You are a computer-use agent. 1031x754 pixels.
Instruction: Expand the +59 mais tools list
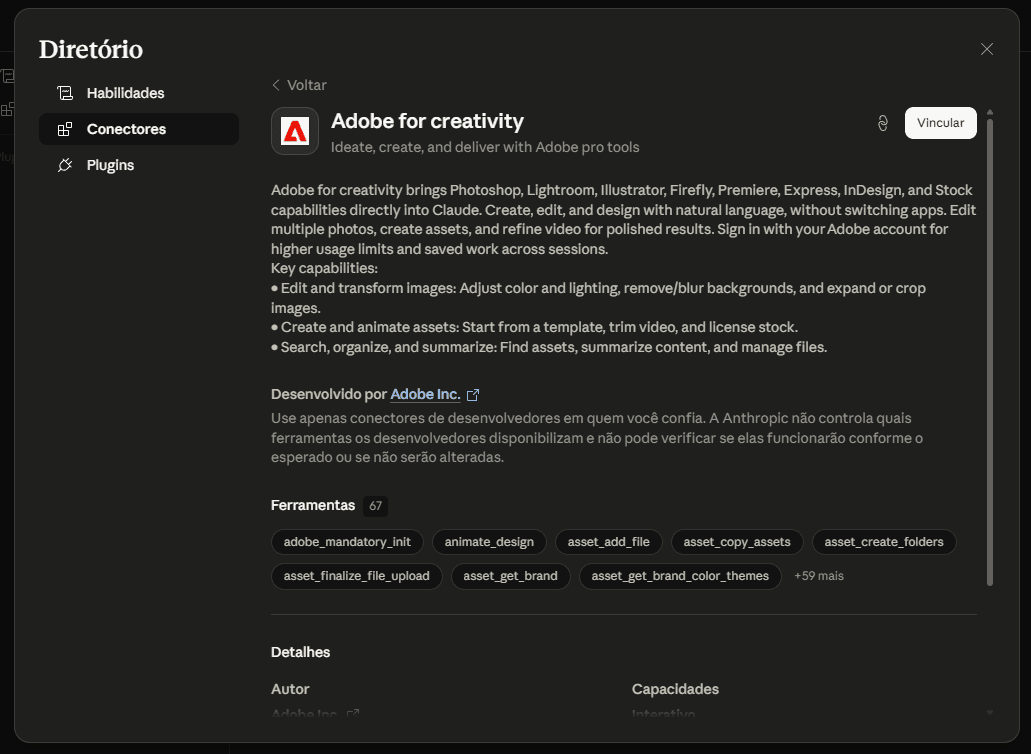point(818,576)
